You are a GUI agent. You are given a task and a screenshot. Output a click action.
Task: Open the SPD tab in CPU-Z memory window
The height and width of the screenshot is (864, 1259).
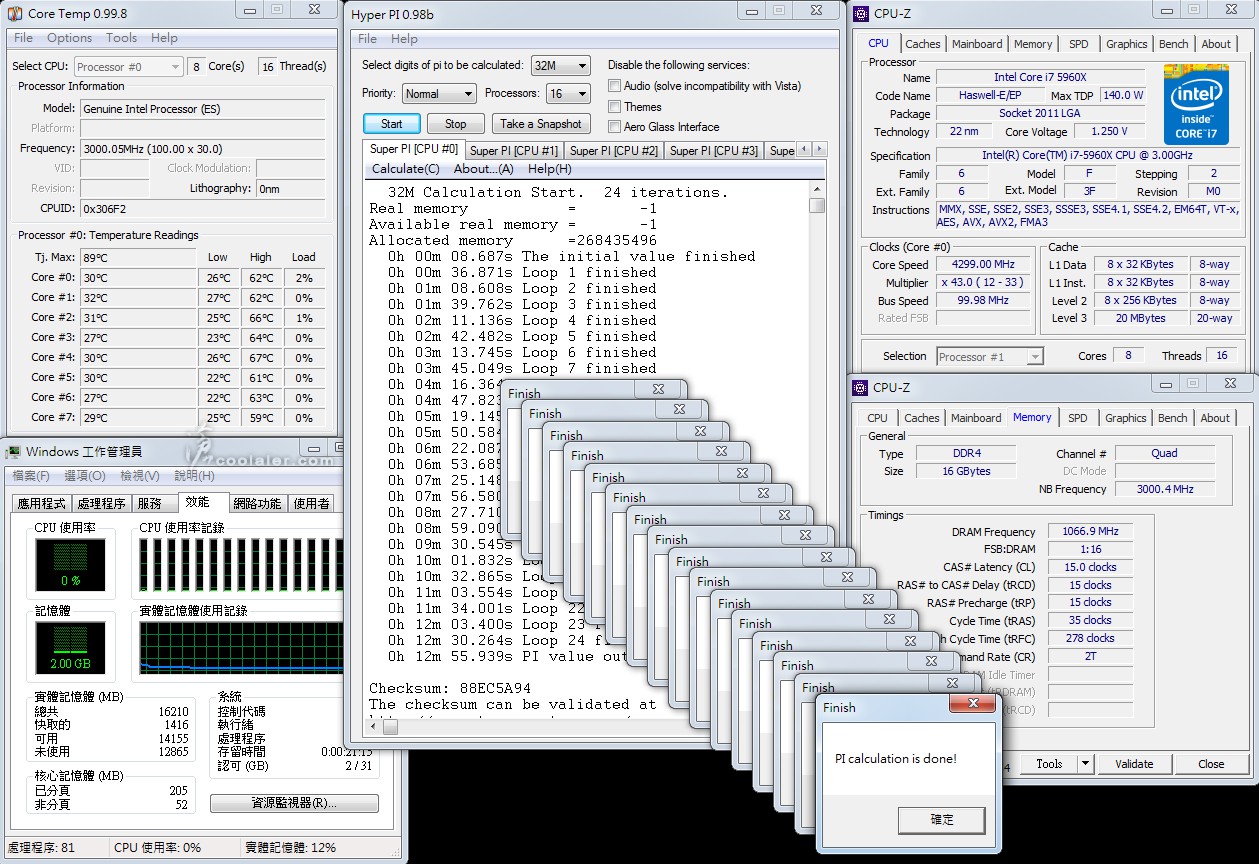(x=1077, y=418)
